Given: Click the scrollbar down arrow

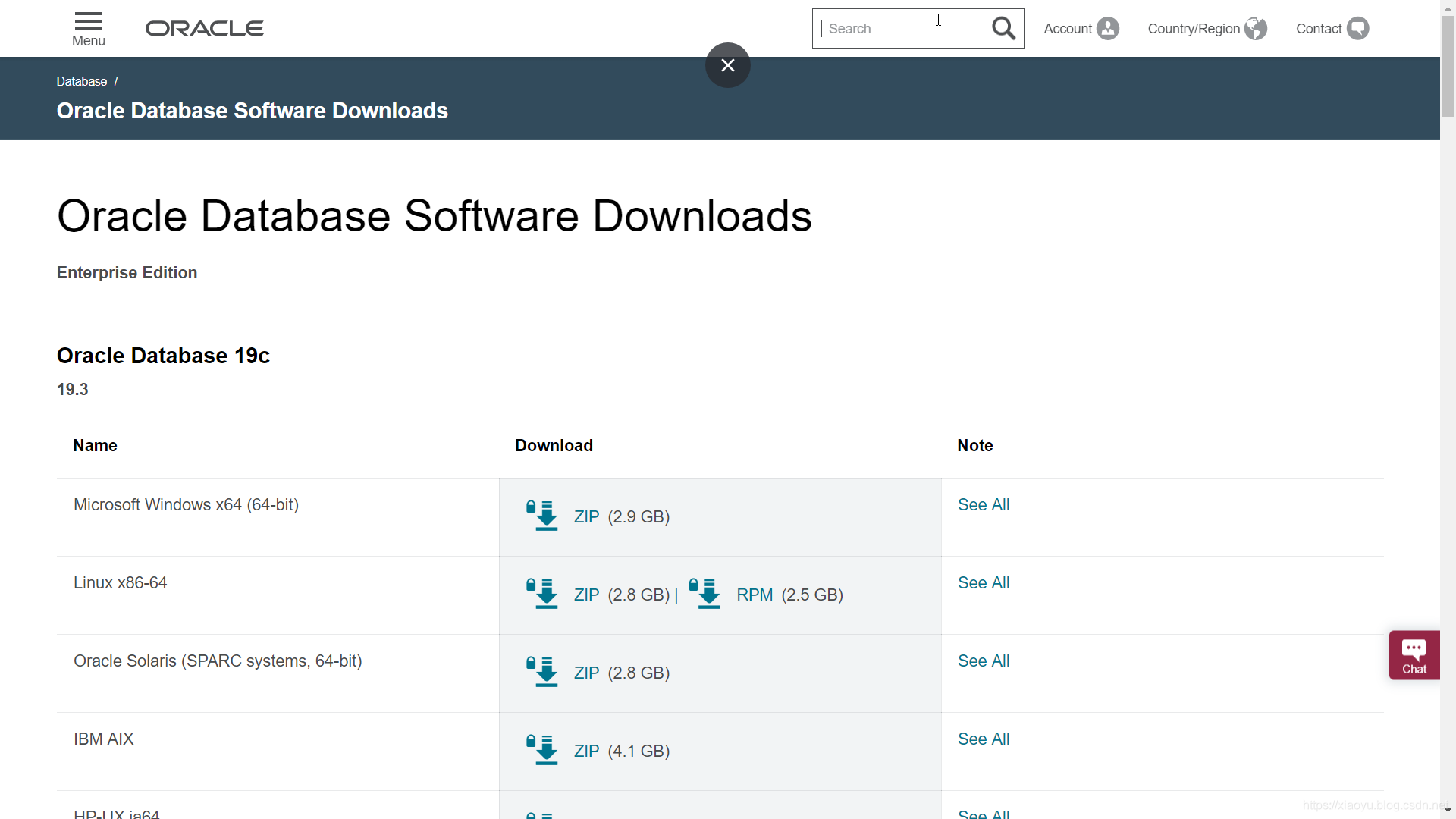Looking at the screenshot, I should point(1448,811).
